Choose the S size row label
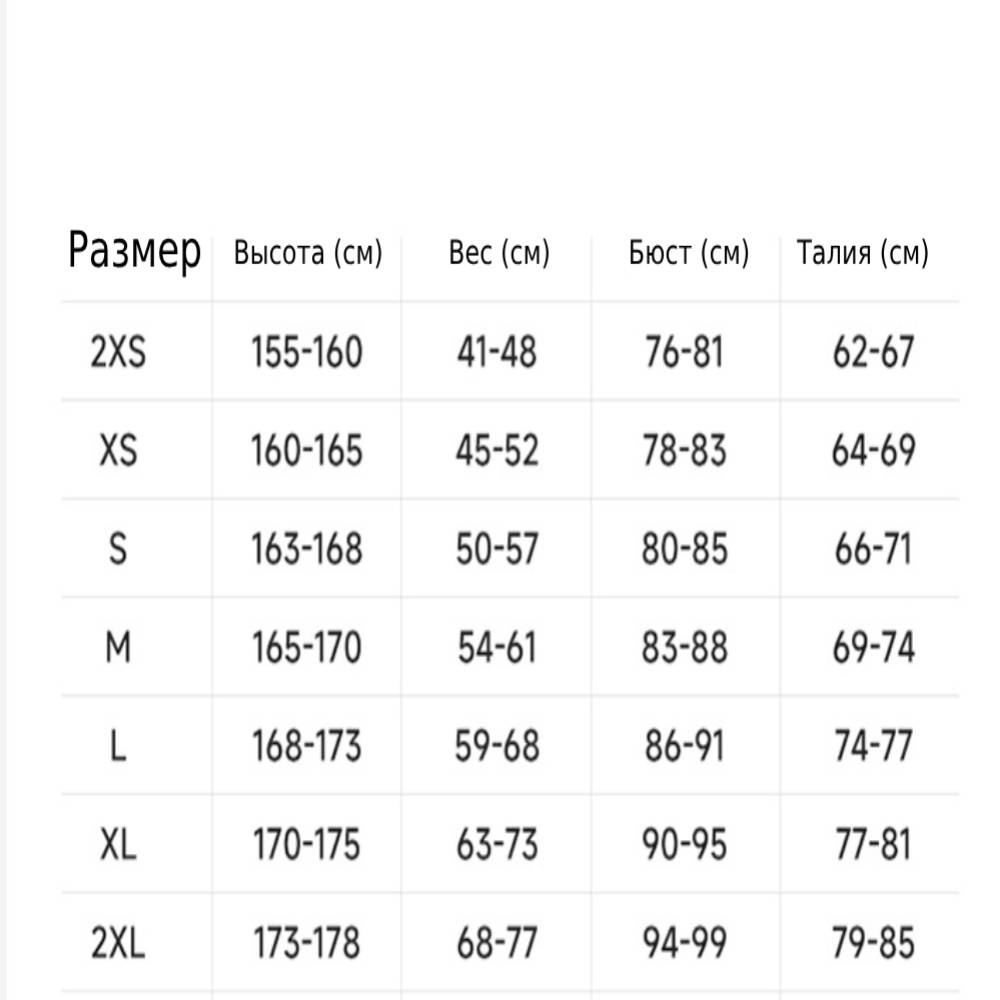 tap(118, 549)
